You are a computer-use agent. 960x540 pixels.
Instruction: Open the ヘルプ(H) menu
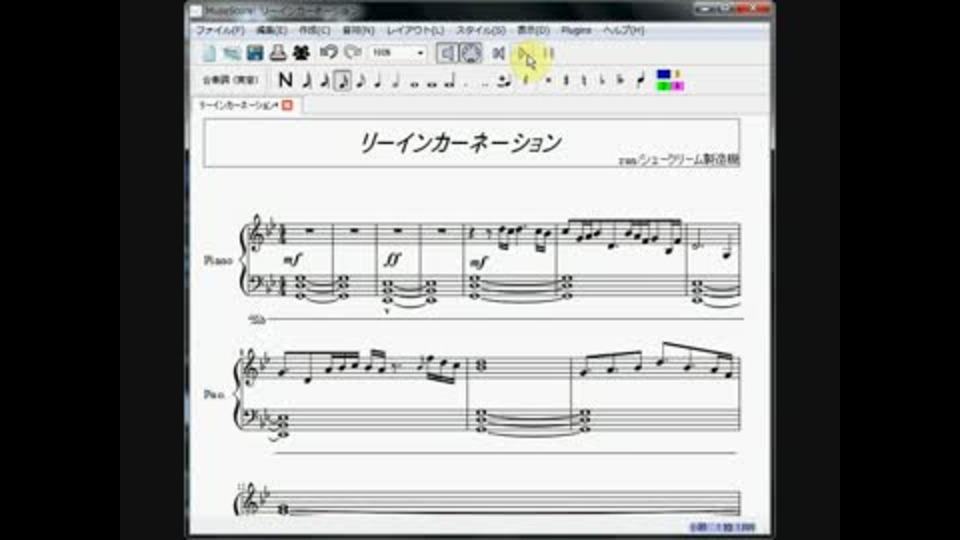pyautogui.click(x=623, y=30)
